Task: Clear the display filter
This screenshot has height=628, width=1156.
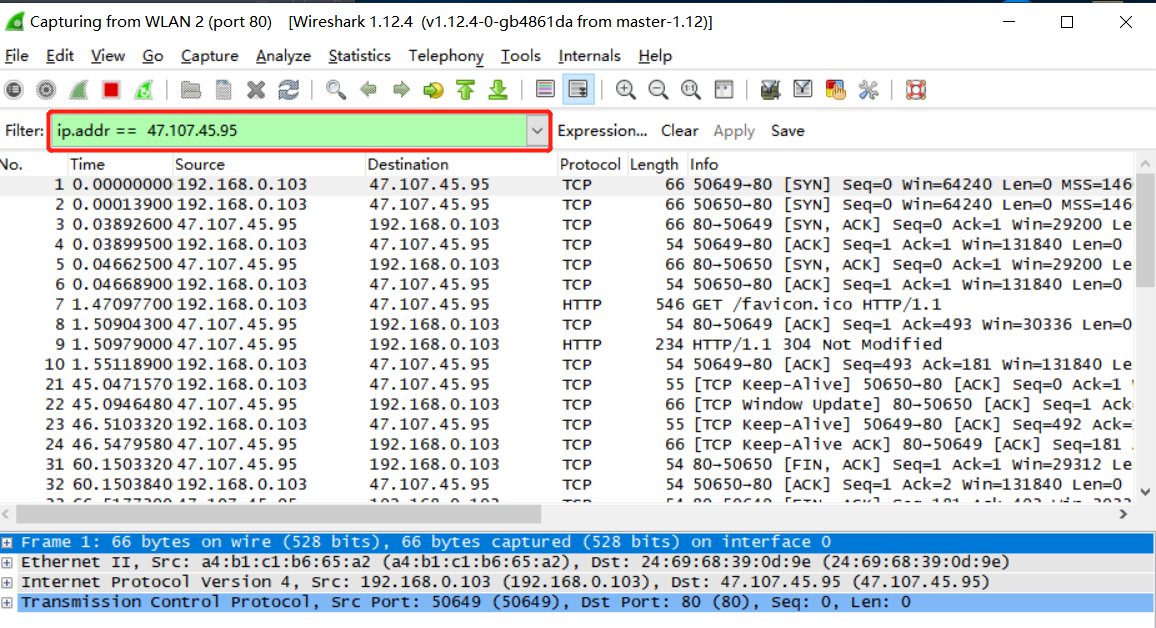Action: point(679,131)
